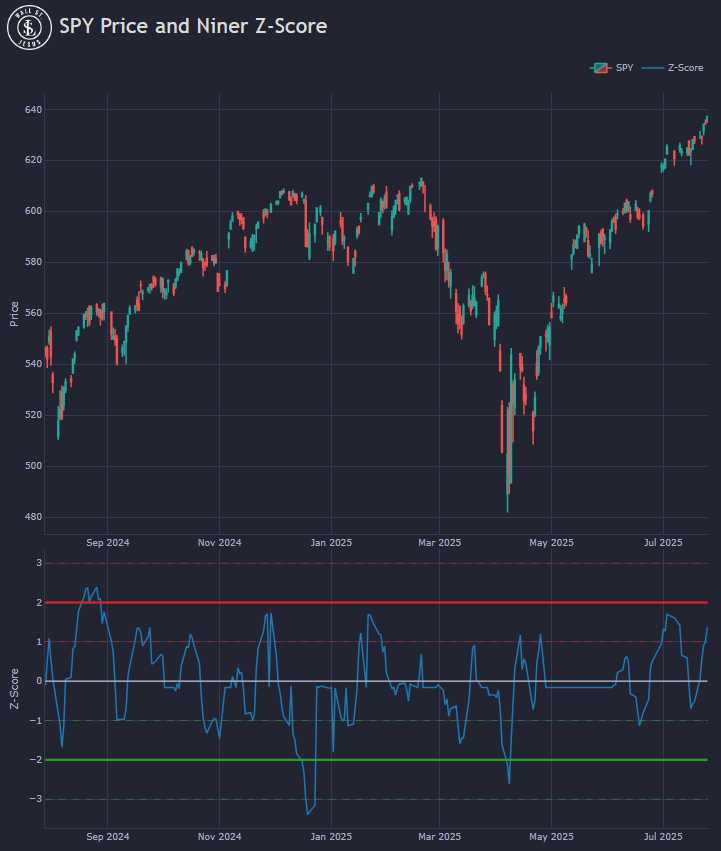Screen dimensions: 721x851
Task: Click Jan 2025 label under Z-Score chart
Action: point(331,837)
